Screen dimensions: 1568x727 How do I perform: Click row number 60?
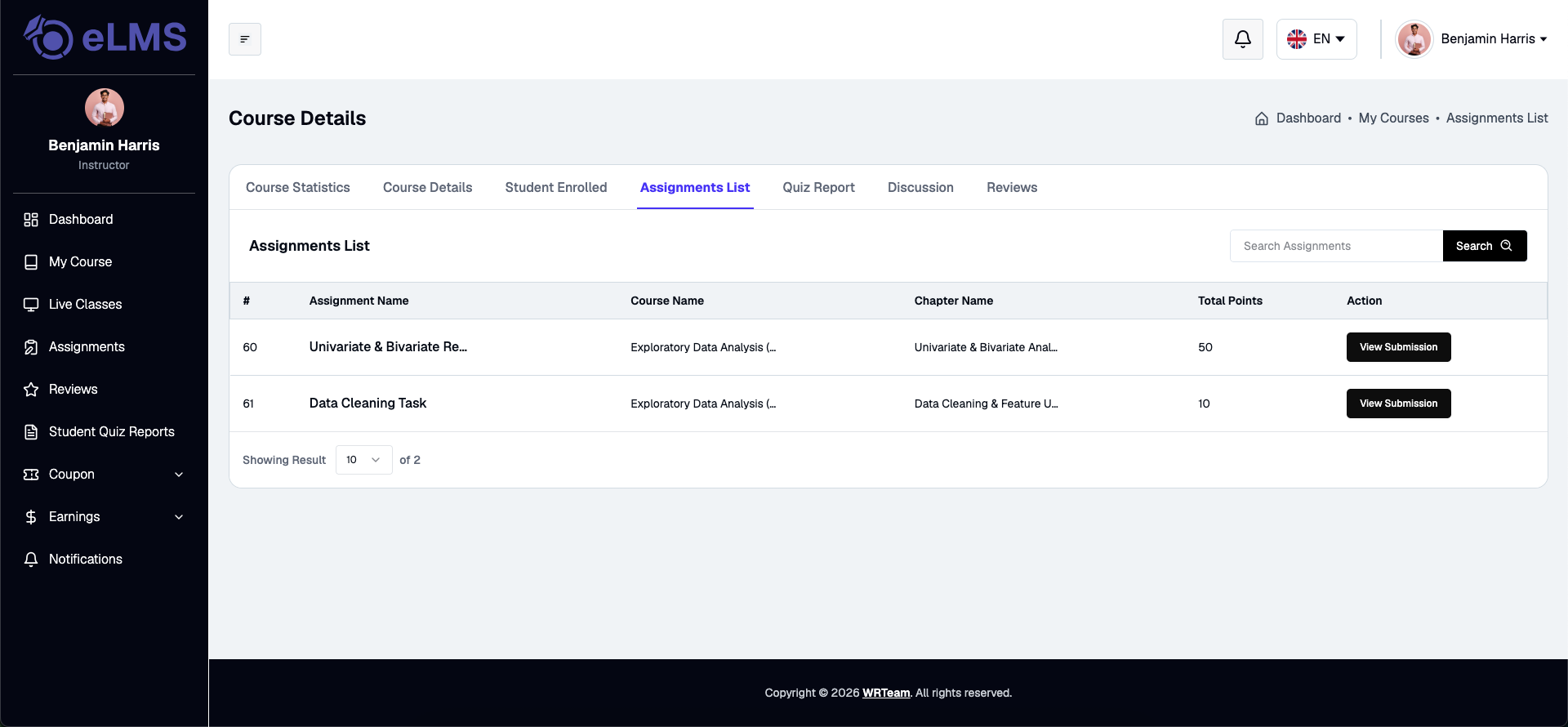coord(250,347)
